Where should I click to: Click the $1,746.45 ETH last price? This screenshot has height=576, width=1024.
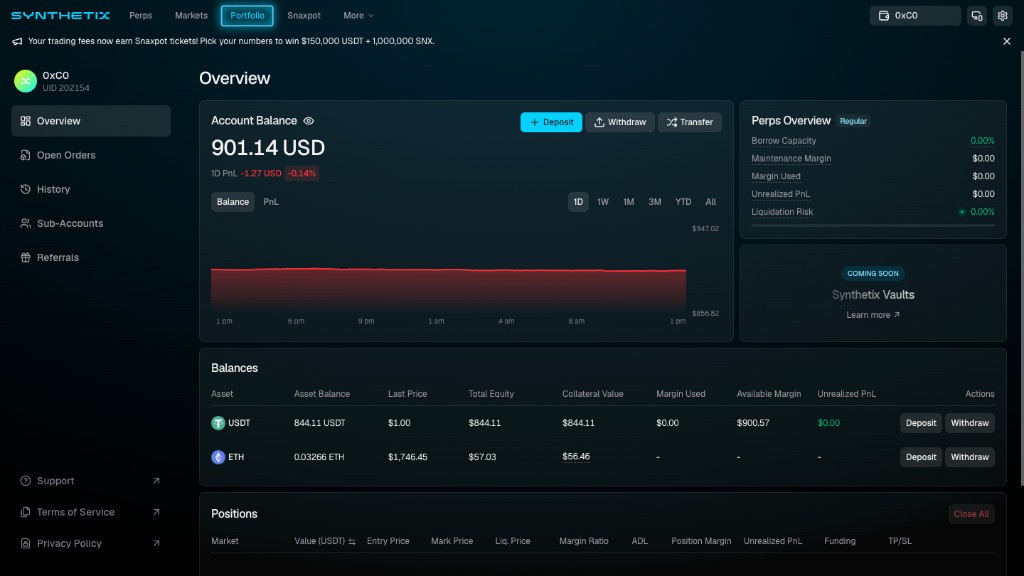[x=408, y=457]
